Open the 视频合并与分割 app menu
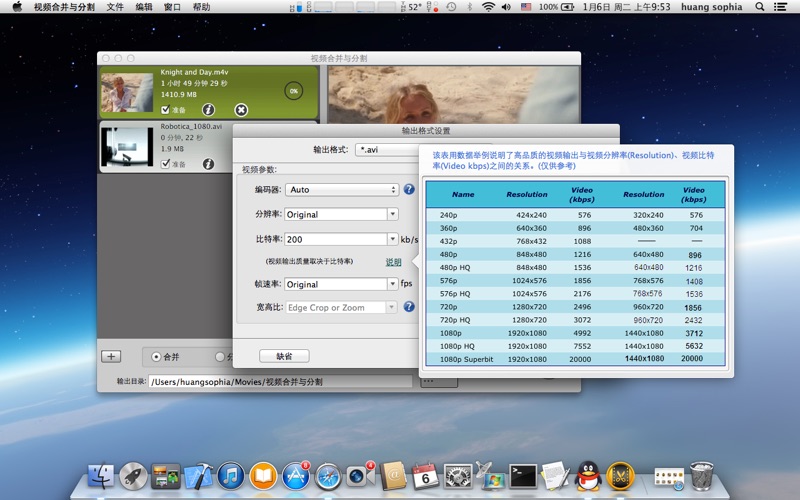800x500 pixels. click(64, 7)
